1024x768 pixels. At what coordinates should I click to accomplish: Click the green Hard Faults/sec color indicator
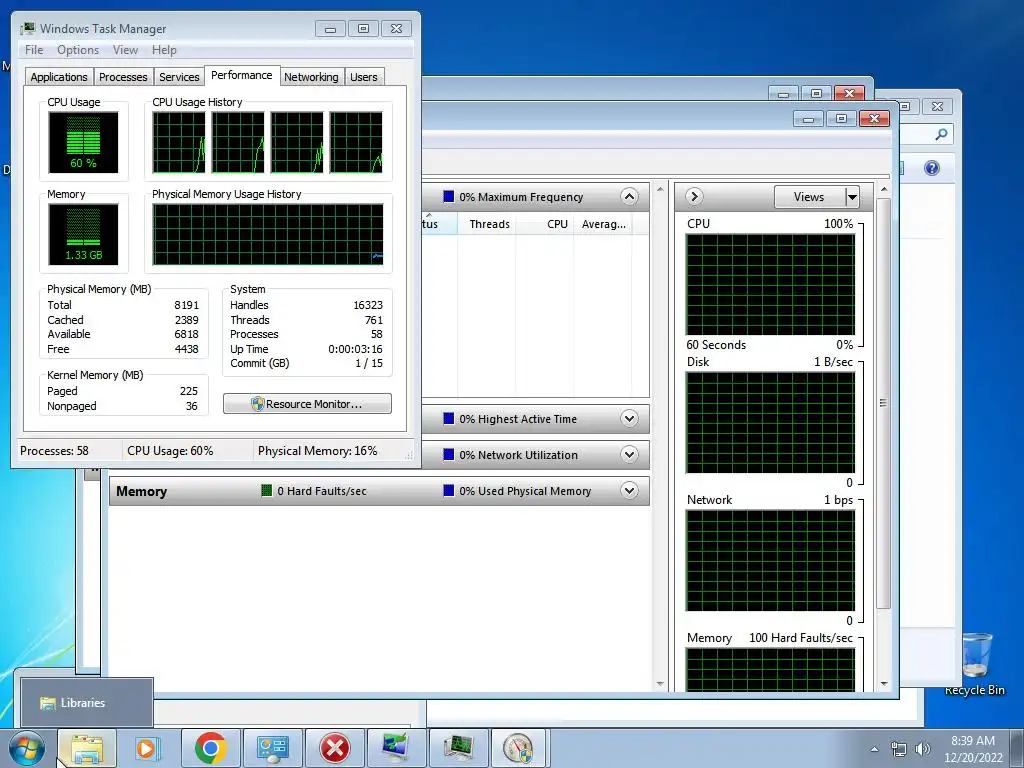[266, 490]
